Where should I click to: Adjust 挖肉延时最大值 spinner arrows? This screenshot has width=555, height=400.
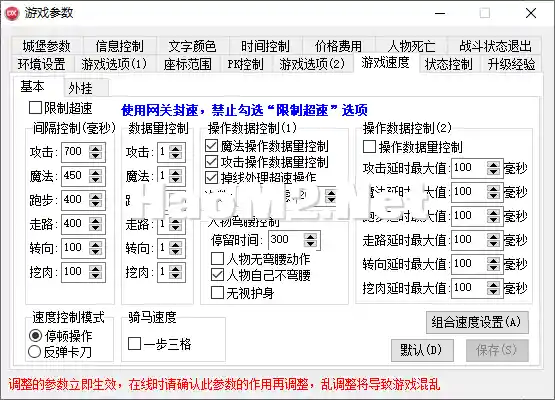pos(493,288)
